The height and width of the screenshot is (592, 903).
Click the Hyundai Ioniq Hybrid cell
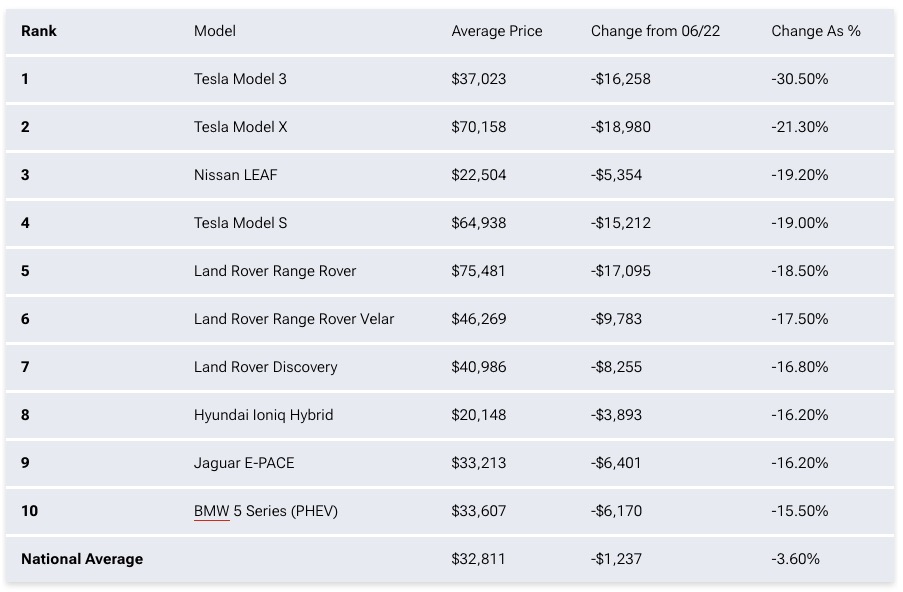pyautogui.click(x=263, y=415)
